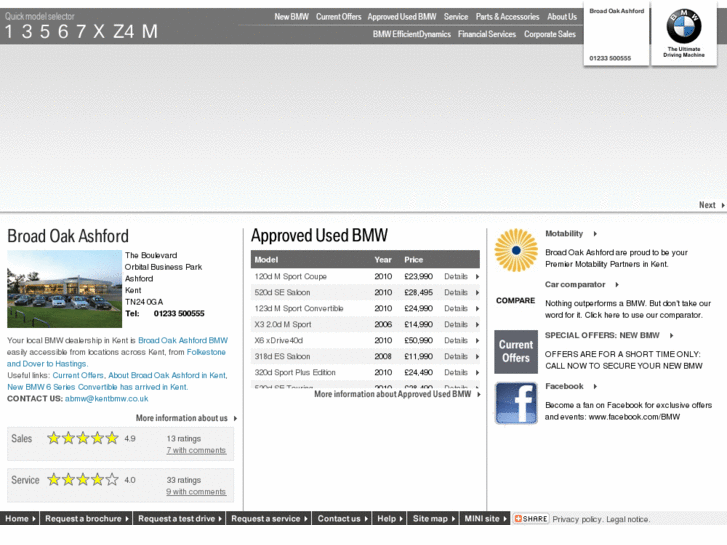Click Request a brochure button
727x545 pixels.
tap(87, 519)
